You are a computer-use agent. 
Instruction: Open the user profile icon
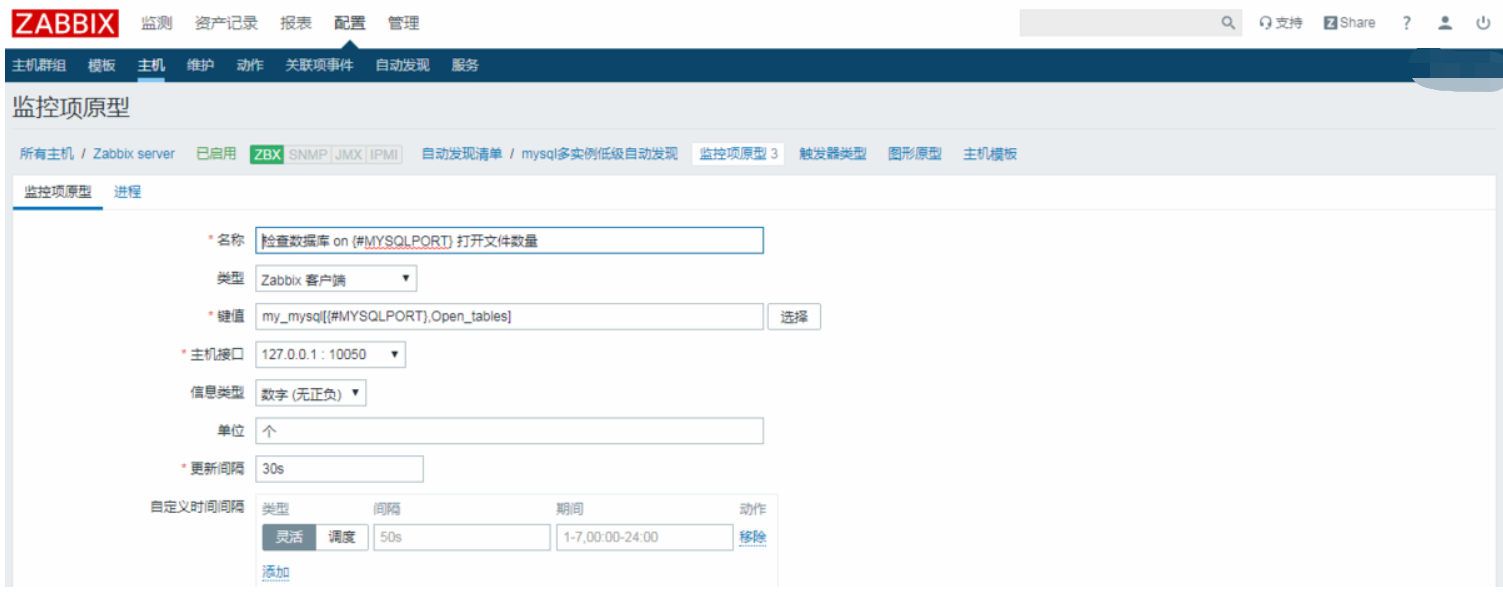point(1445,23)
